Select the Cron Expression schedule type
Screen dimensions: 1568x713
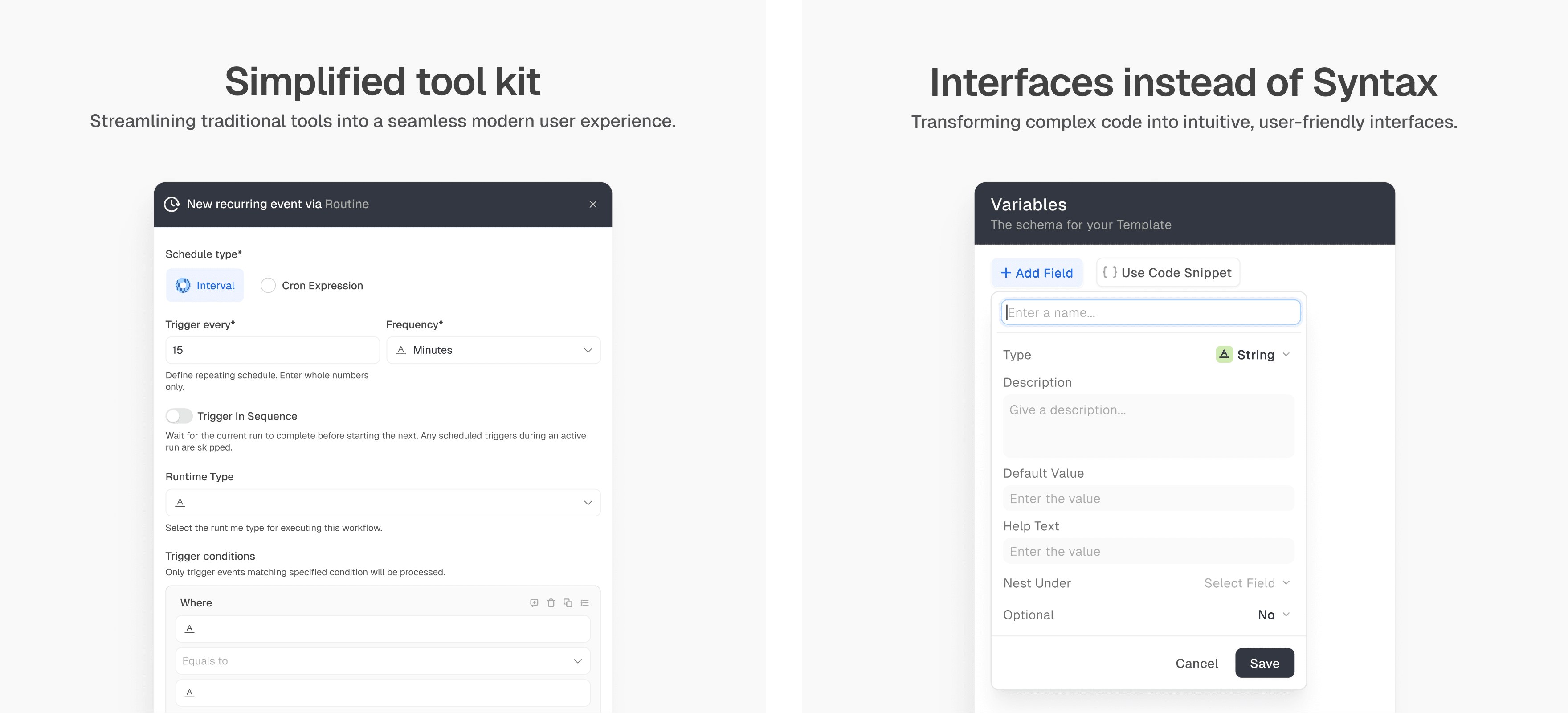coord(312,286)
